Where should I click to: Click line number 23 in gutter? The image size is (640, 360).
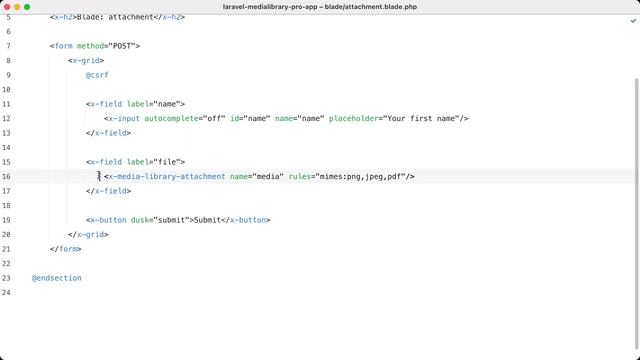pos(6,278)
